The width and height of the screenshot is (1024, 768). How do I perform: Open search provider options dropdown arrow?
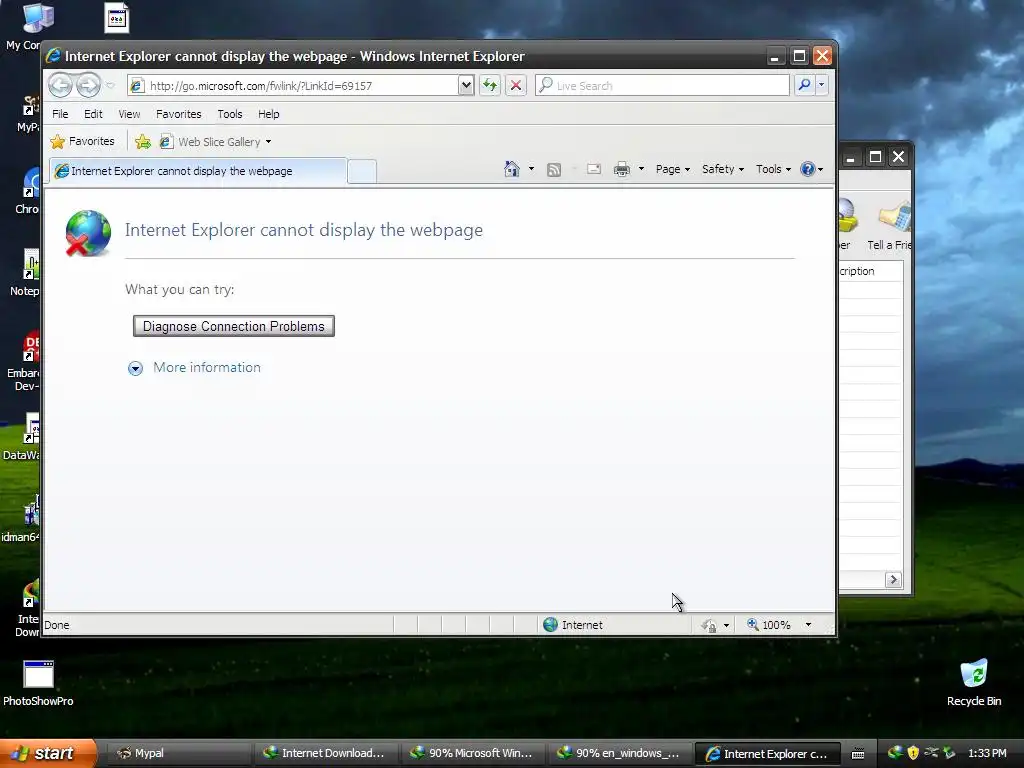(x=822, y=85)
